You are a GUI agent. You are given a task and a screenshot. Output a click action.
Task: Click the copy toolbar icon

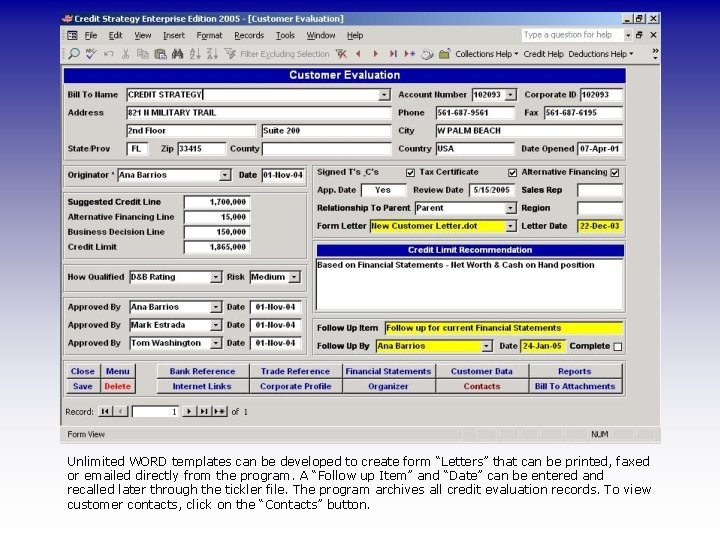pos(143,54)
